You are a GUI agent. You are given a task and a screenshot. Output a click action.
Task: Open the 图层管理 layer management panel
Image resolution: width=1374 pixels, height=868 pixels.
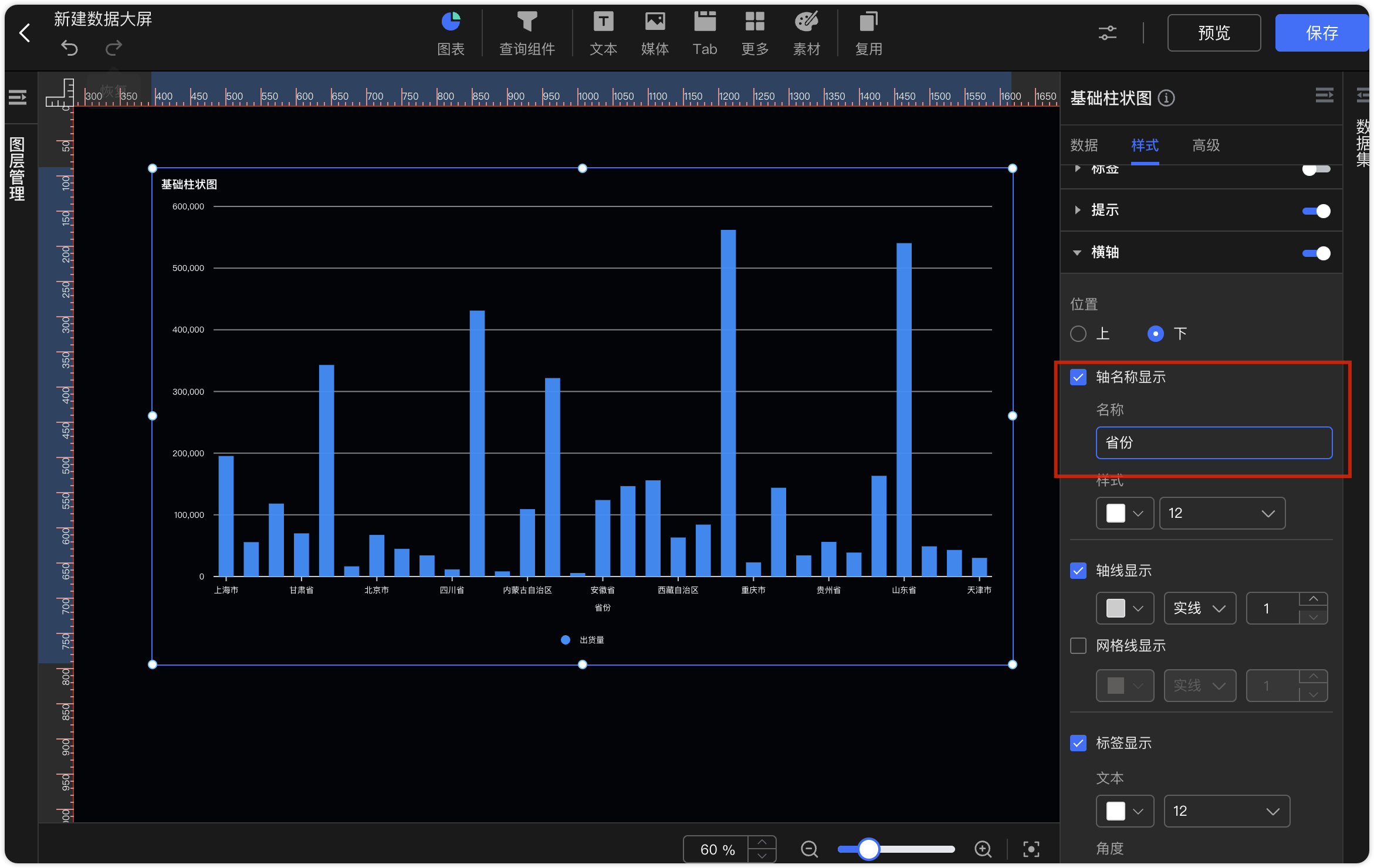coord(18,169)
